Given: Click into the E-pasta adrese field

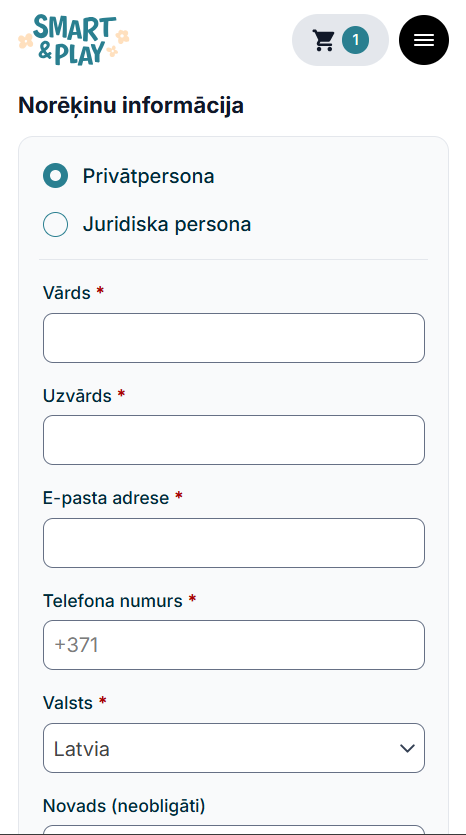Looking at the screenshot, I should pos(234,543).
